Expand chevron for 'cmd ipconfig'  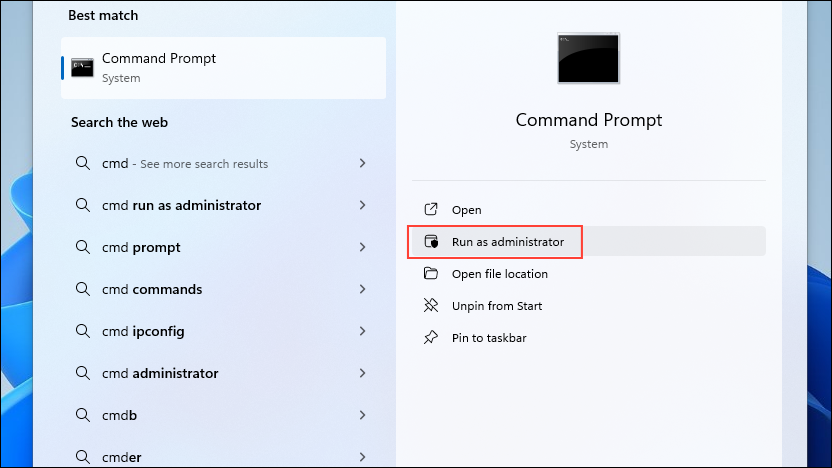click(362, 331)
